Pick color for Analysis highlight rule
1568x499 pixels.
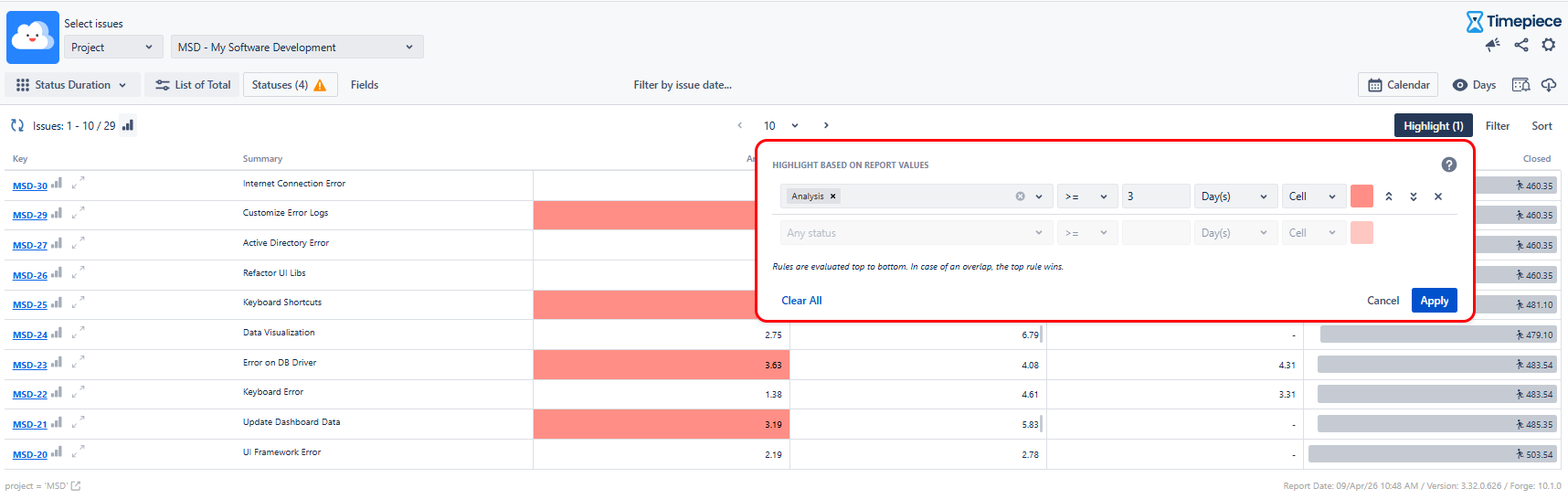click(1361, 196)
